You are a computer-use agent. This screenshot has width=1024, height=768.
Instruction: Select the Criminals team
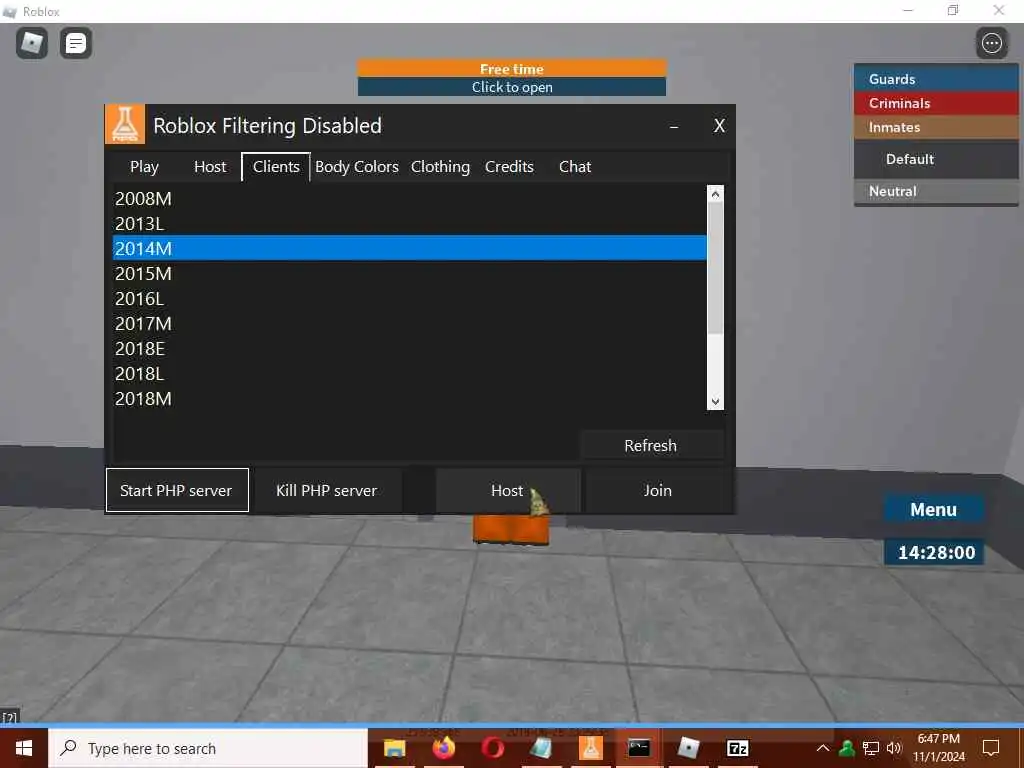(x=936, y=103)
